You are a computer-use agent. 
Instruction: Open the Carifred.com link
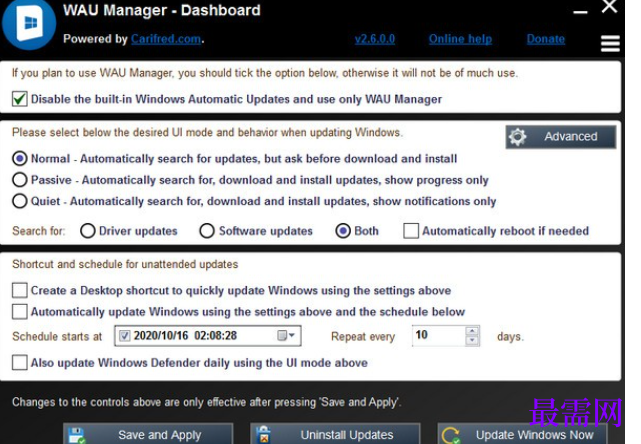coord(166,39)
